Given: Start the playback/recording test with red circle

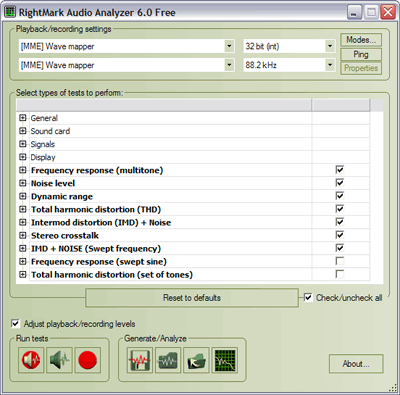Looking at the screenshot, I should click(88, 360).
